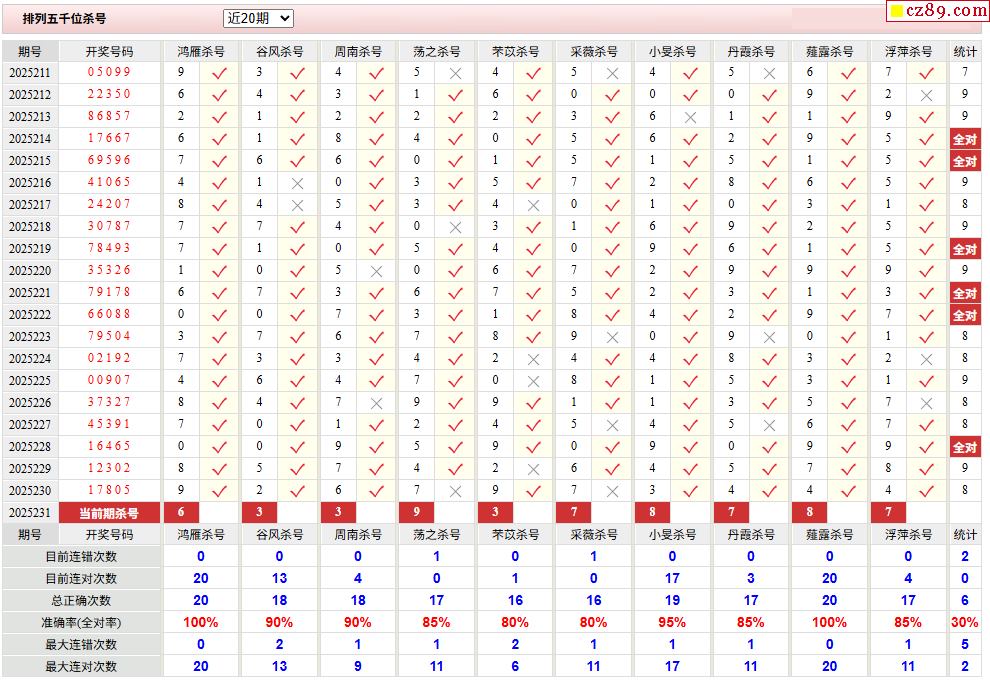Click the X mark for 小旻杀号 in row 2025213
The width and height of the screenshot is (990, 685).
click(x=690, y=118)
